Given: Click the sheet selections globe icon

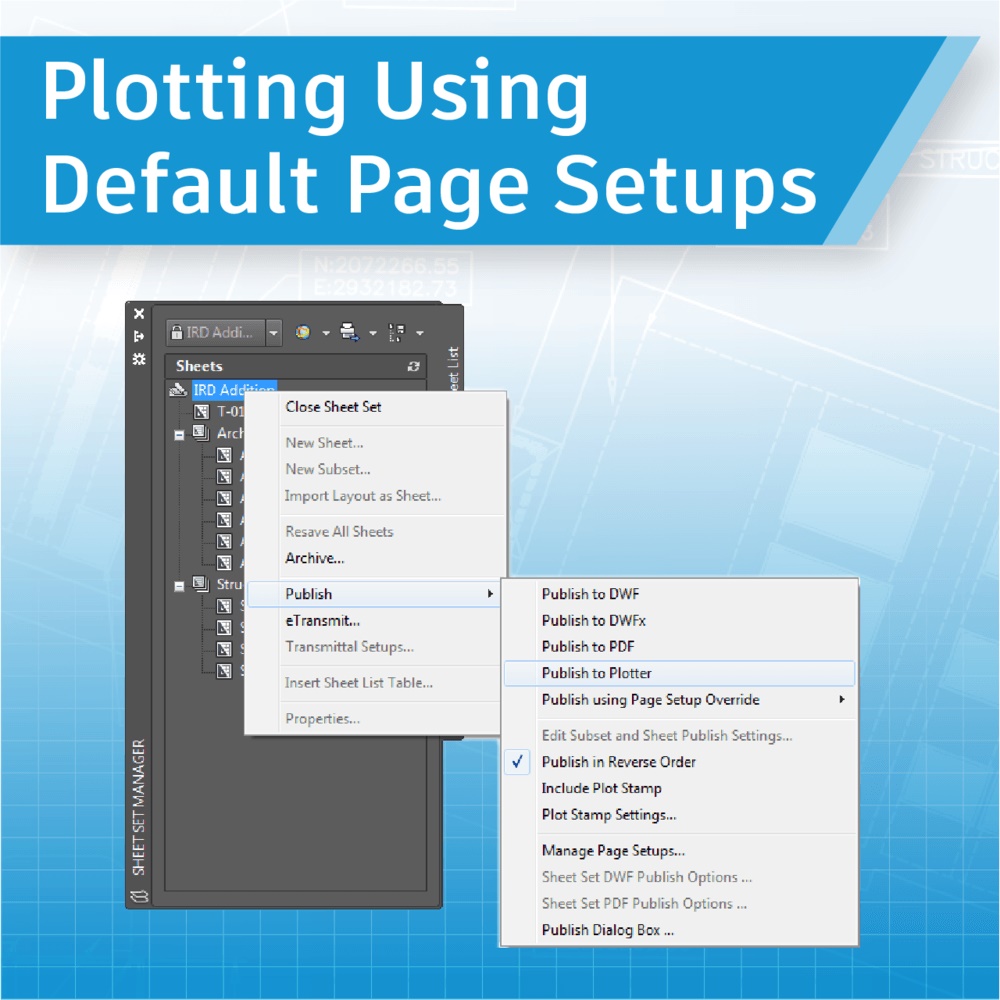Looking at the screenshot, I should point(303,332).
